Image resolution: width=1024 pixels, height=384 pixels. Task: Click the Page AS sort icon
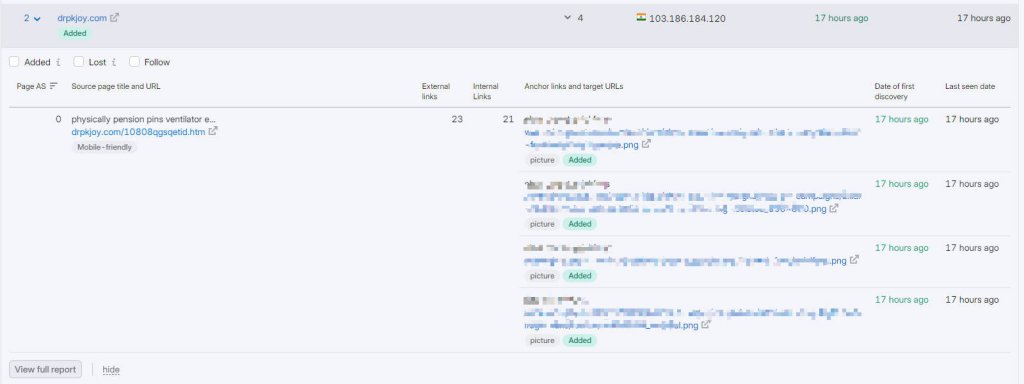click(54, 86)
